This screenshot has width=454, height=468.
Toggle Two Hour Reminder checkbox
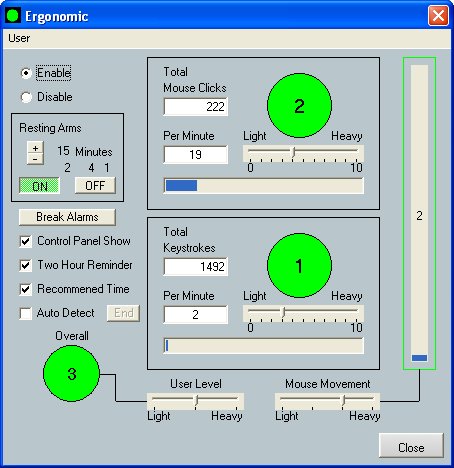[26, 265]
